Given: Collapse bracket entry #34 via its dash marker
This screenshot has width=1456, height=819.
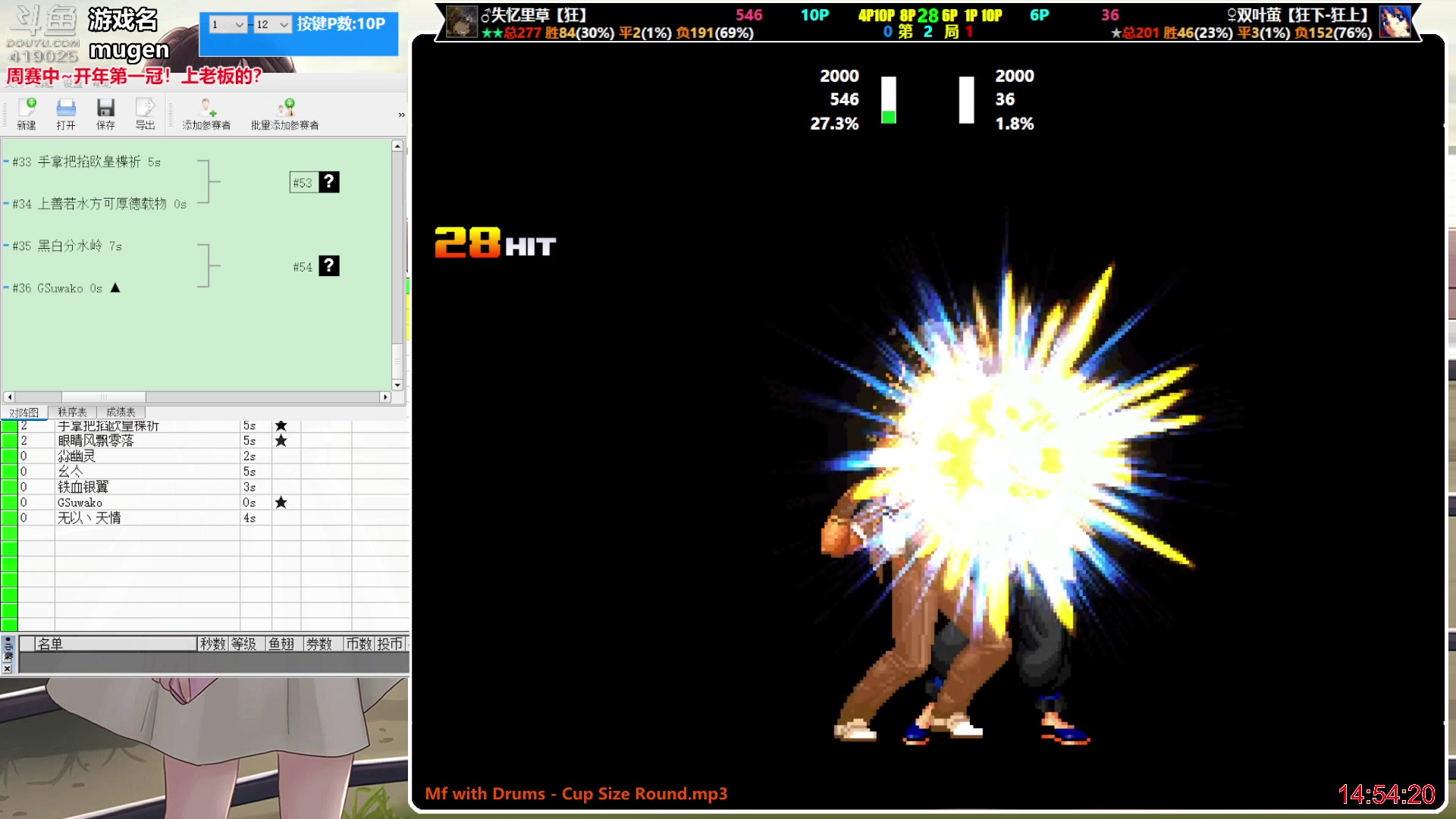Looking at the screenshot, I should [x=6, y=204].
